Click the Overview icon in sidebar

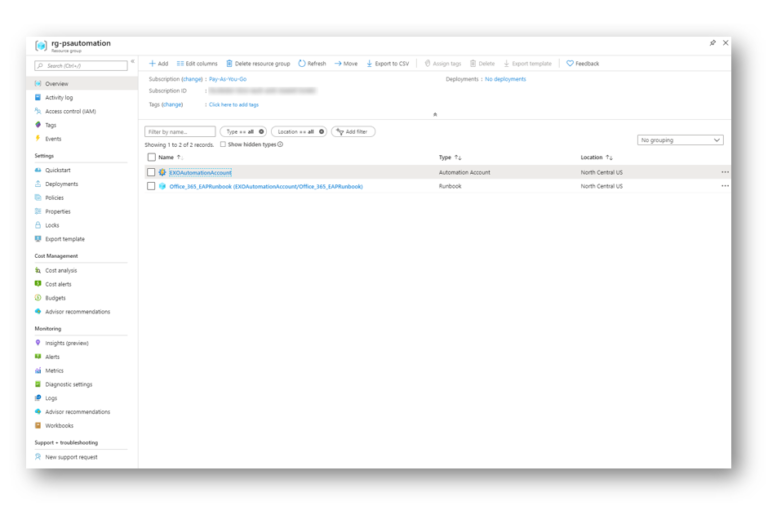38,84
